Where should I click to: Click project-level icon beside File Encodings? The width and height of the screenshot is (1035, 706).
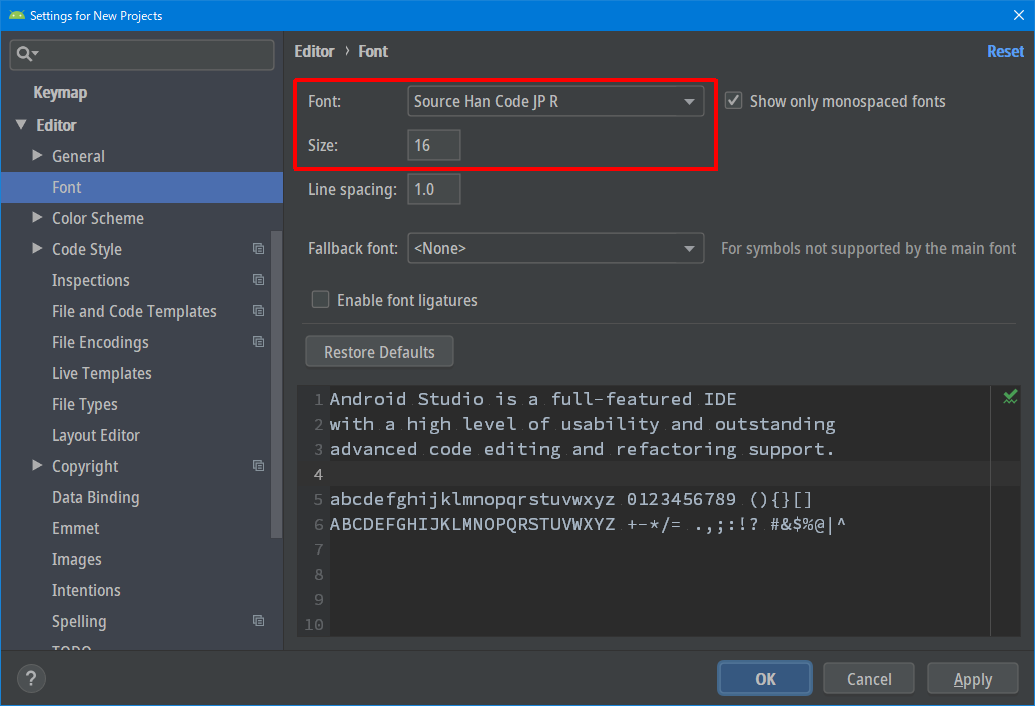pyautogui.click(x=258, y=342)
